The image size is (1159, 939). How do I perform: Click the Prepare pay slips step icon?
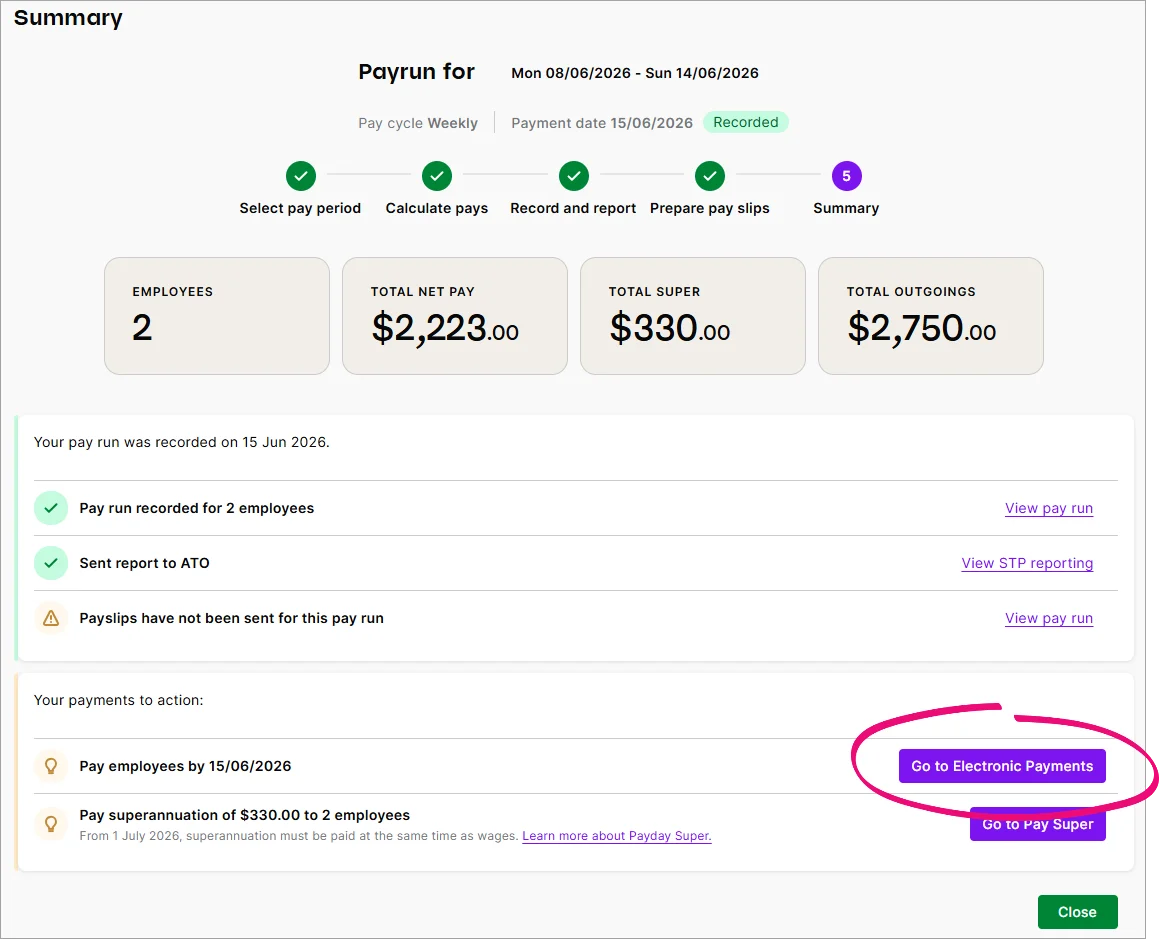(x=709, y=175)
